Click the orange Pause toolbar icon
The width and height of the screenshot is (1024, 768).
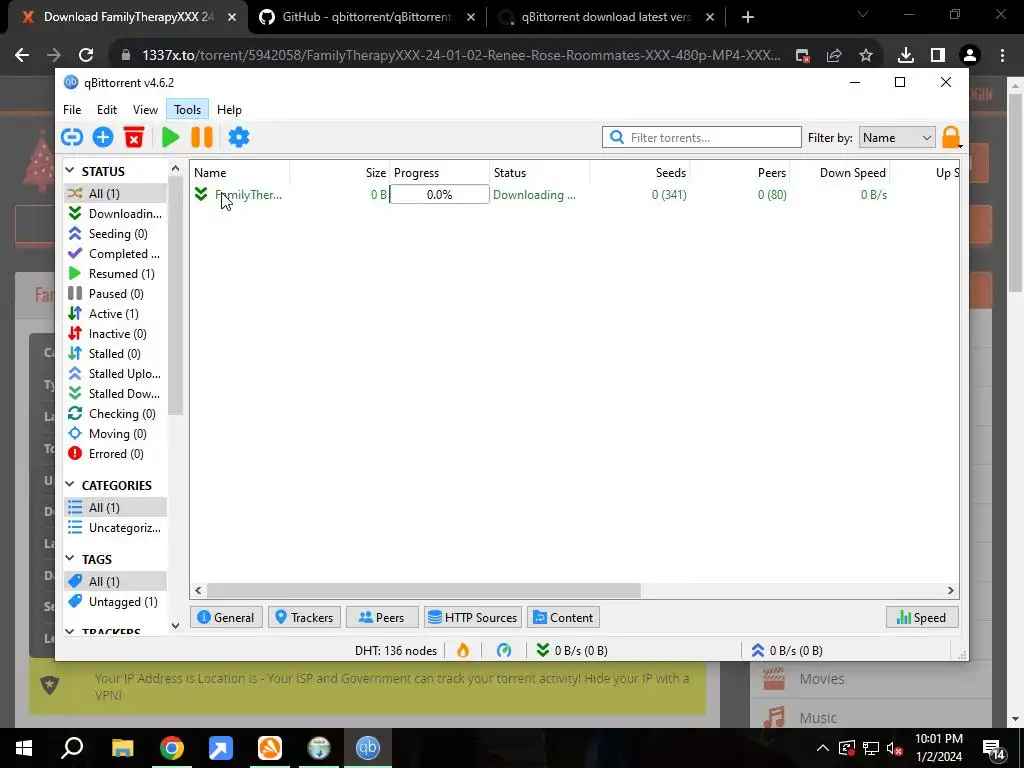pyautogui.click(x=202, y=137)
